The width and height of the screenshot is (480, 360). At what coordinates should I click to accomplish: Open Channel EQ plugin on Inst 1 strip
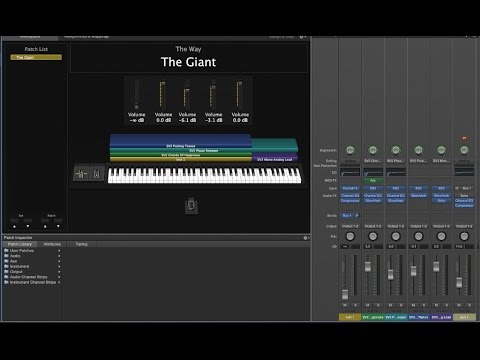[x=350, y=196]
